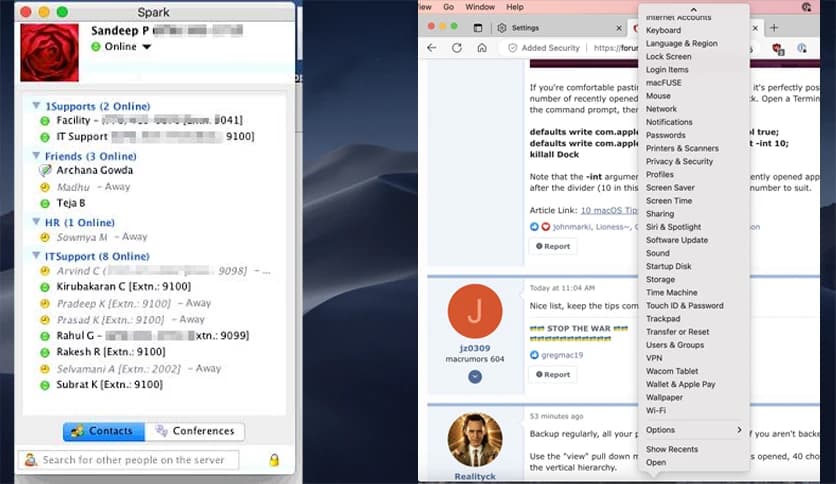Click Kirubakaran C's online status icon

pyautogui.click(x=45, y=287)
